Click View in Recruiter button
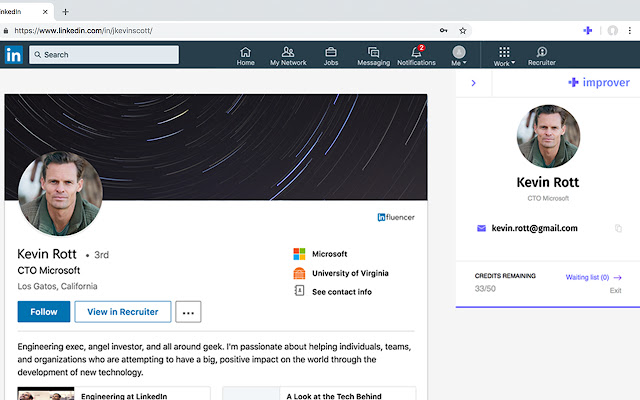Image resolution: width=640 pixels, height=400 pixels. click(123, 312)
